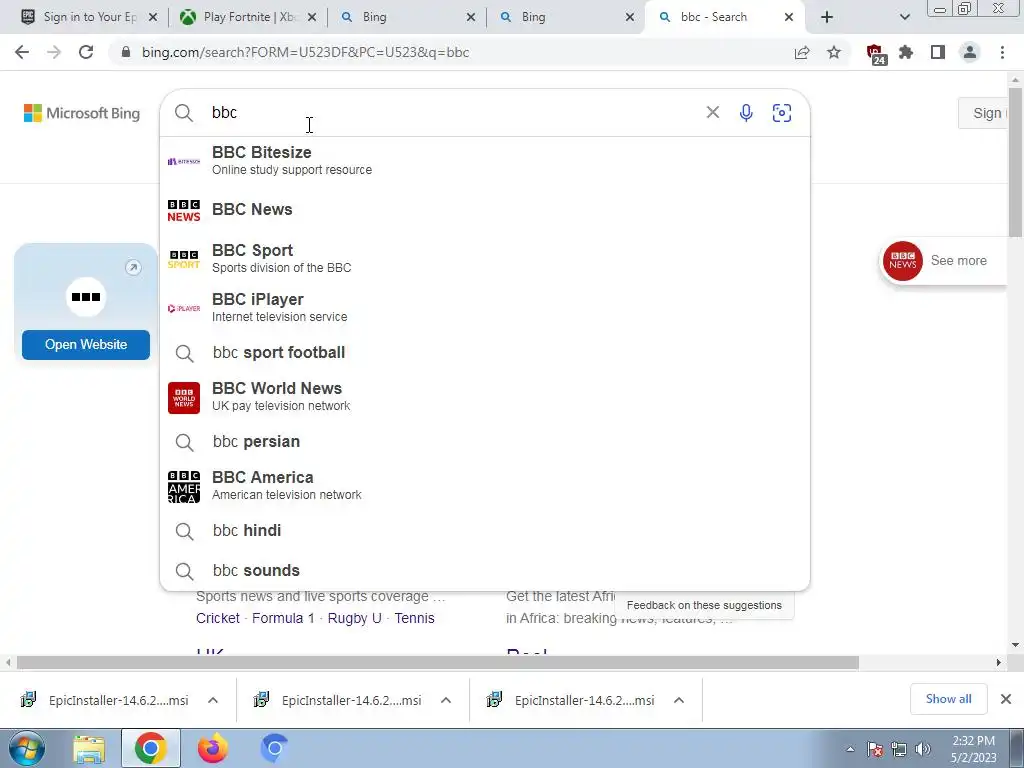Expand options for second EpicInstaller download
The height and width of the screenshot is (768, 1024).
446,700
